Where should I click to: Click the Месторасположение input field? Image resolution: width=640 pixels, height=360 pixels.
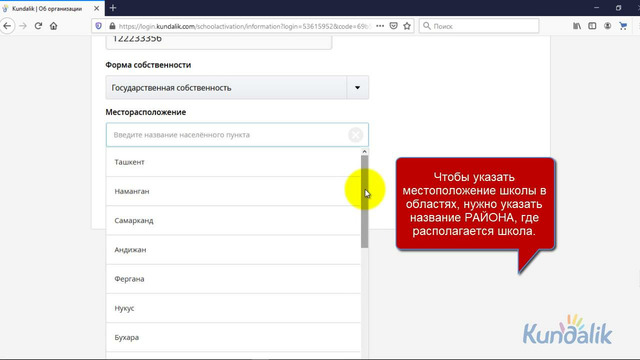(x=237, y=135)
